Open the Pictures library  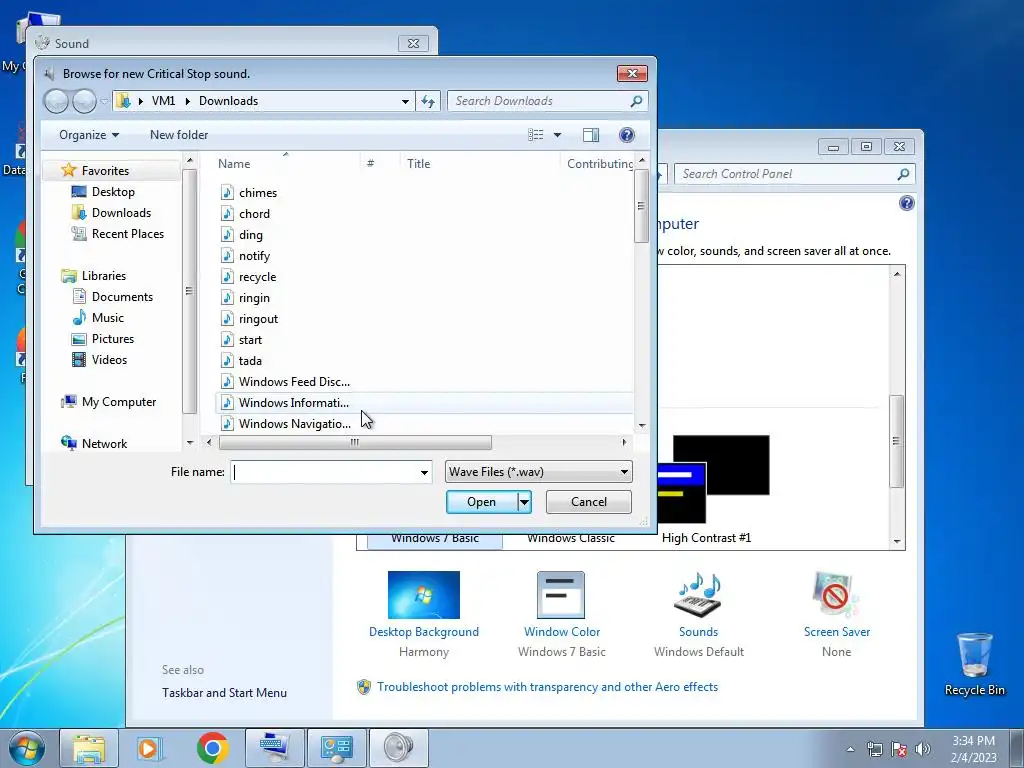coord(112,338)
